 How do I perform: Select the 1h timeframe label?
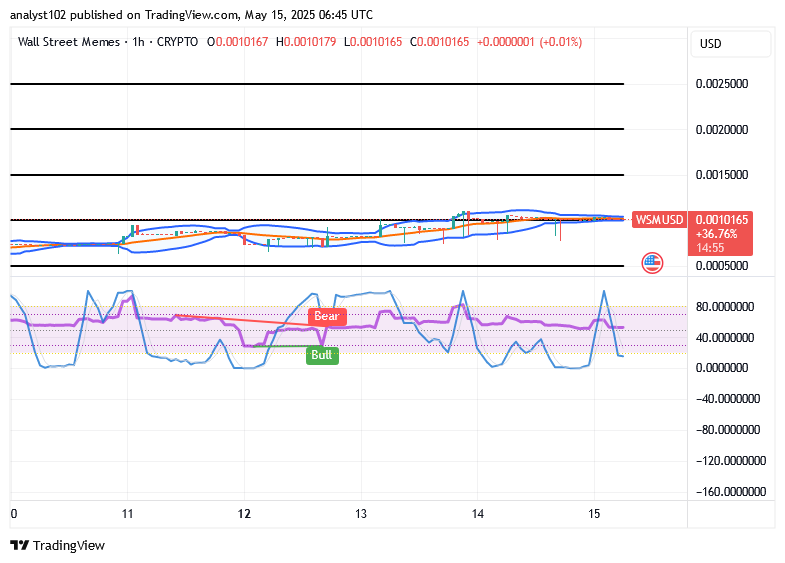(139, 42)
